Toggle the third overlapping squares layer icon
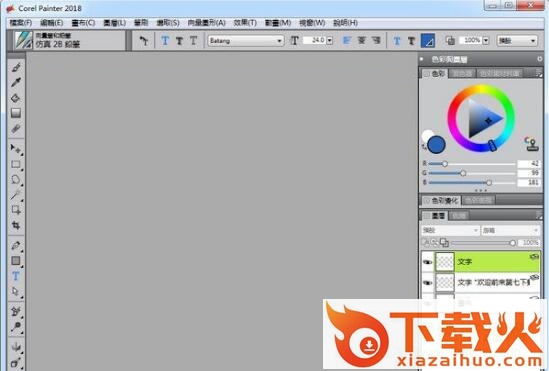The width and height of the screenshot is (549, 371). 444,242
